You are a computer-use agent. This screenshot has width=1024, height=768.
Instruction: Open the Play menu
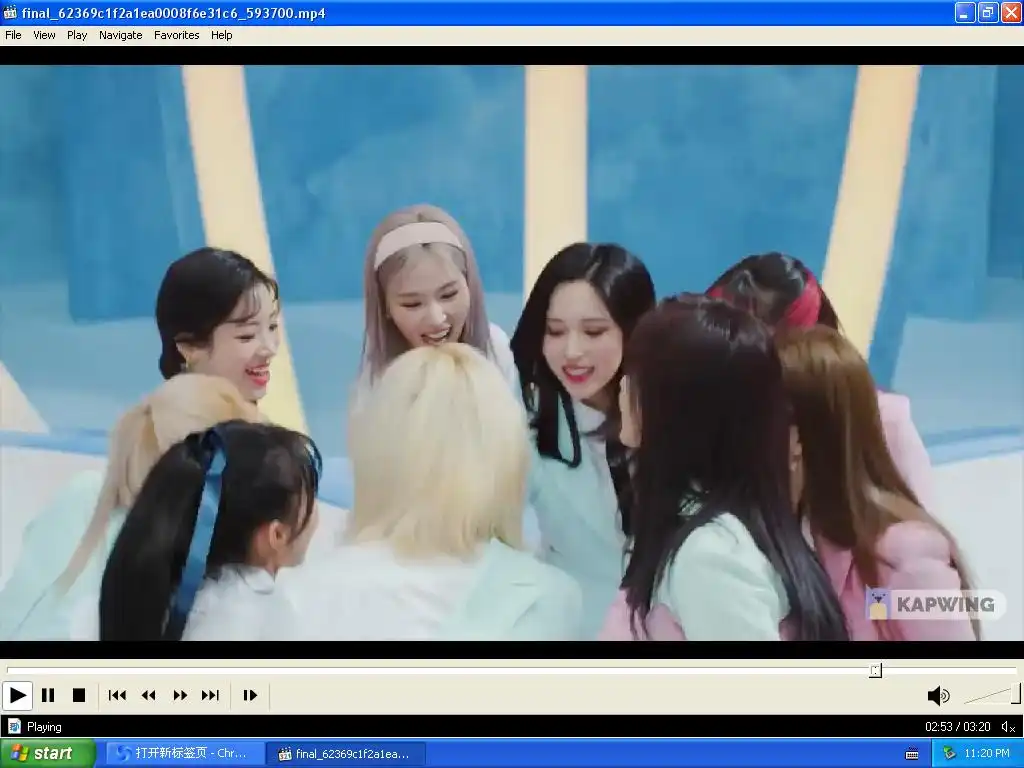77,35
